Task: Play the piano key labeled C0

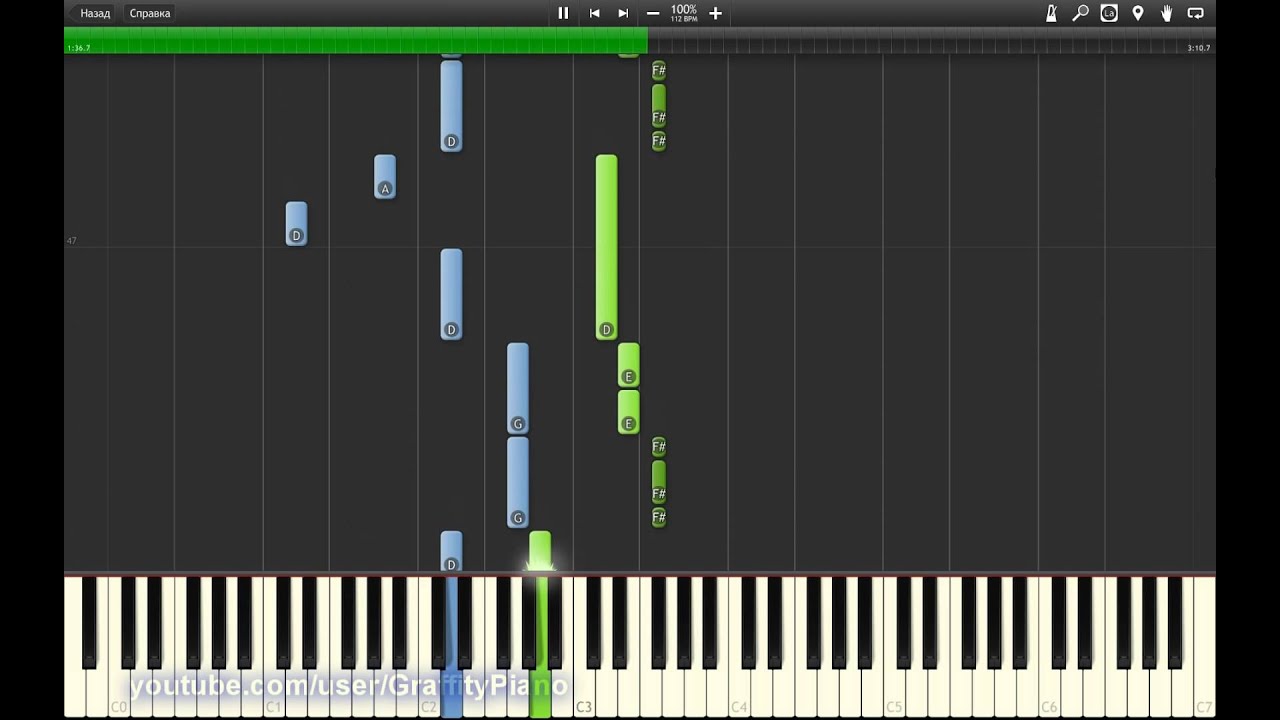Action: point(119,690)
